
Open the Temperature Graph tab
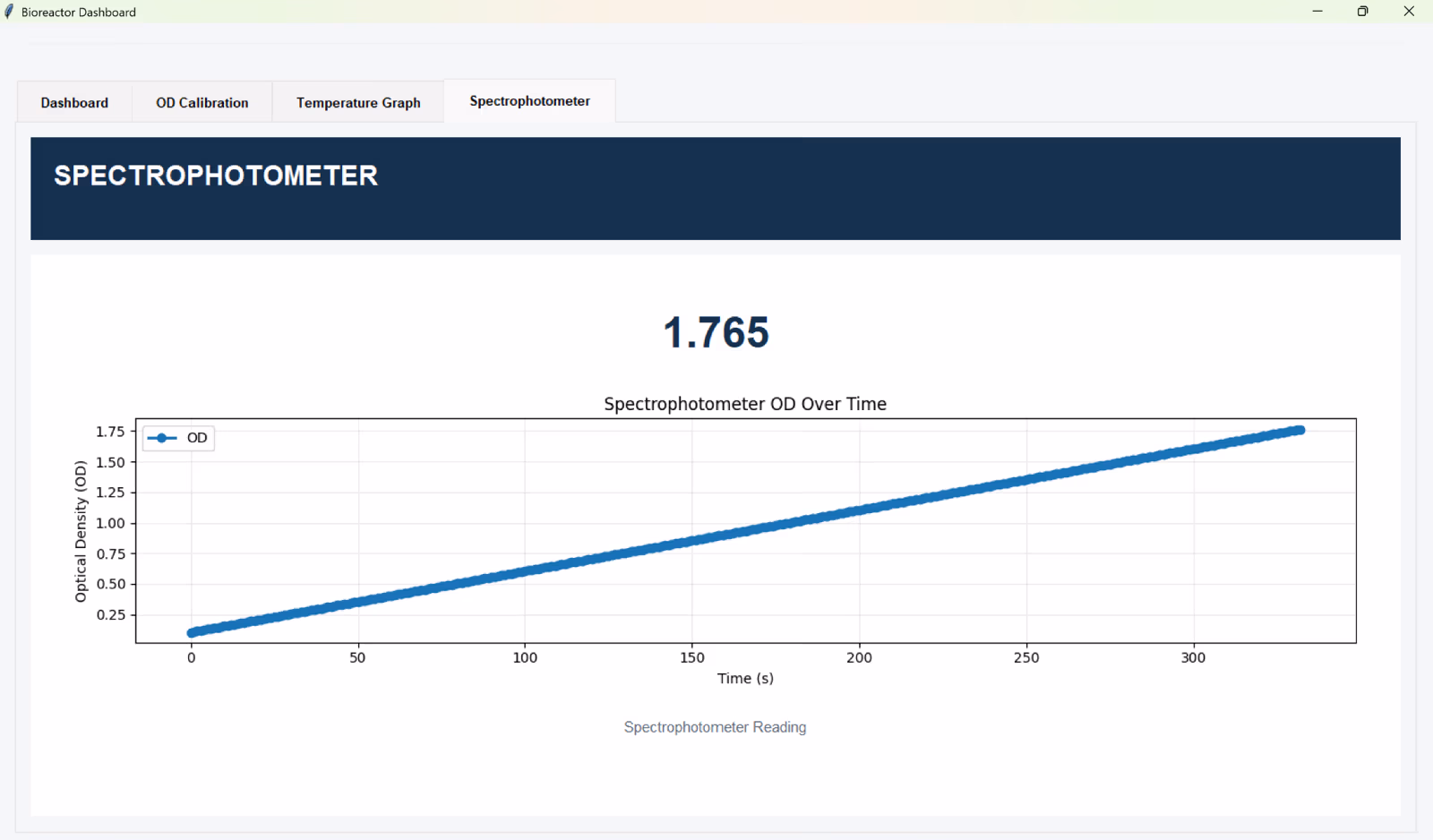pyautogui.click(x=358, y=103)
